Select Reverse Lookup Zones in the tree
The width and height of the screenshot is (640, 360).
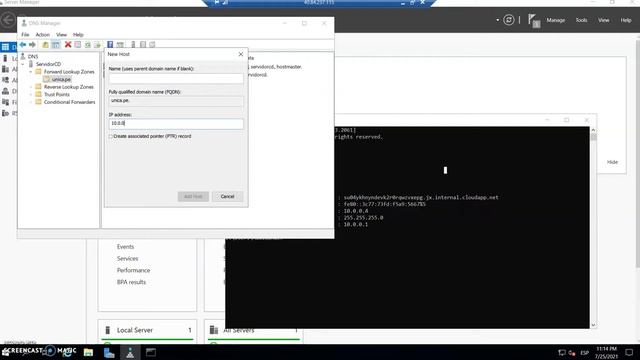[x=69, y=87]
